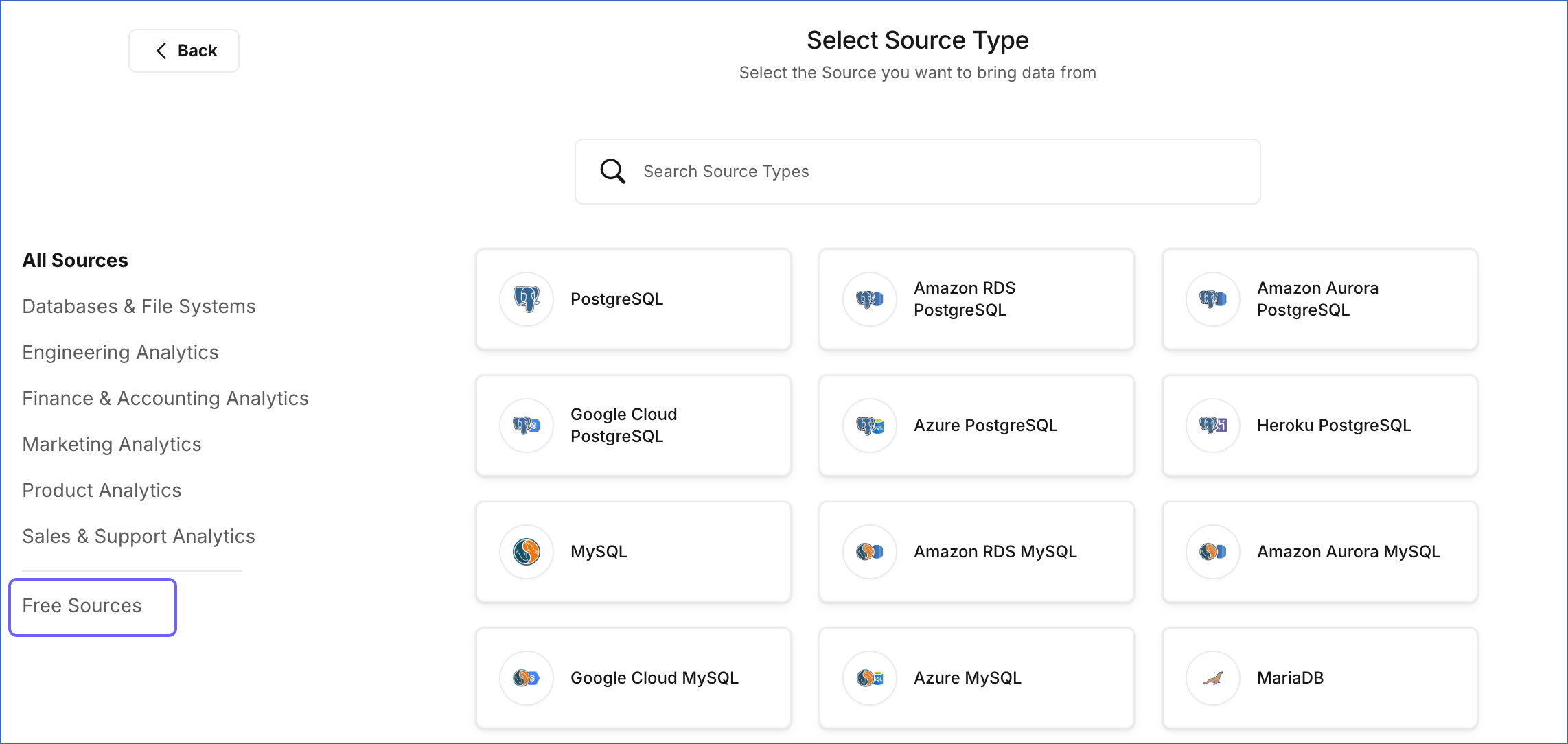Click the MariaDB seal icon
Screen dimensions: 1568x744
point(1213,678)
